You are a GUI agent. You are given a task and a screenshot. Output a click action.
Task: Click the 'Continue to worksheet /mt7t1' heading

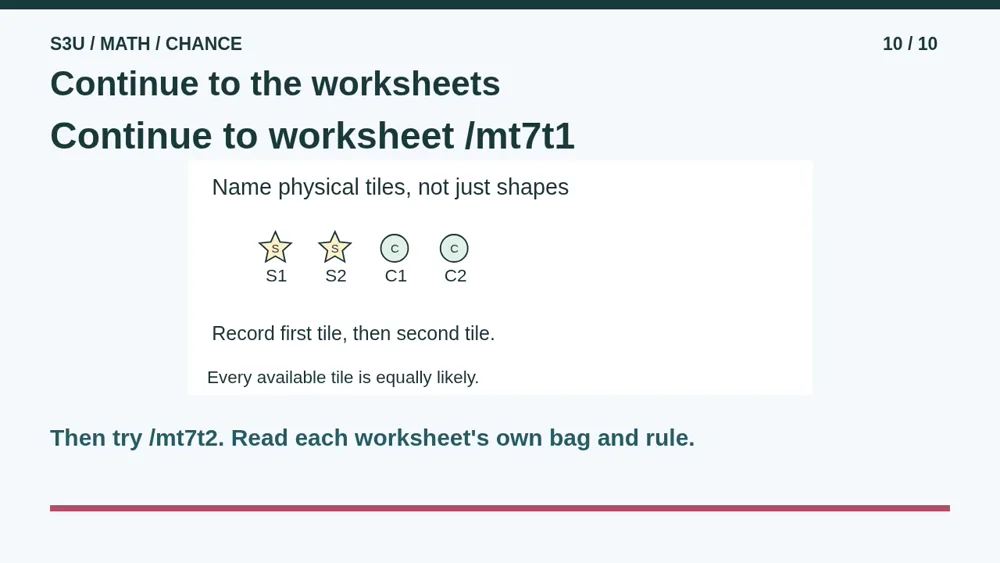point(312,136)
